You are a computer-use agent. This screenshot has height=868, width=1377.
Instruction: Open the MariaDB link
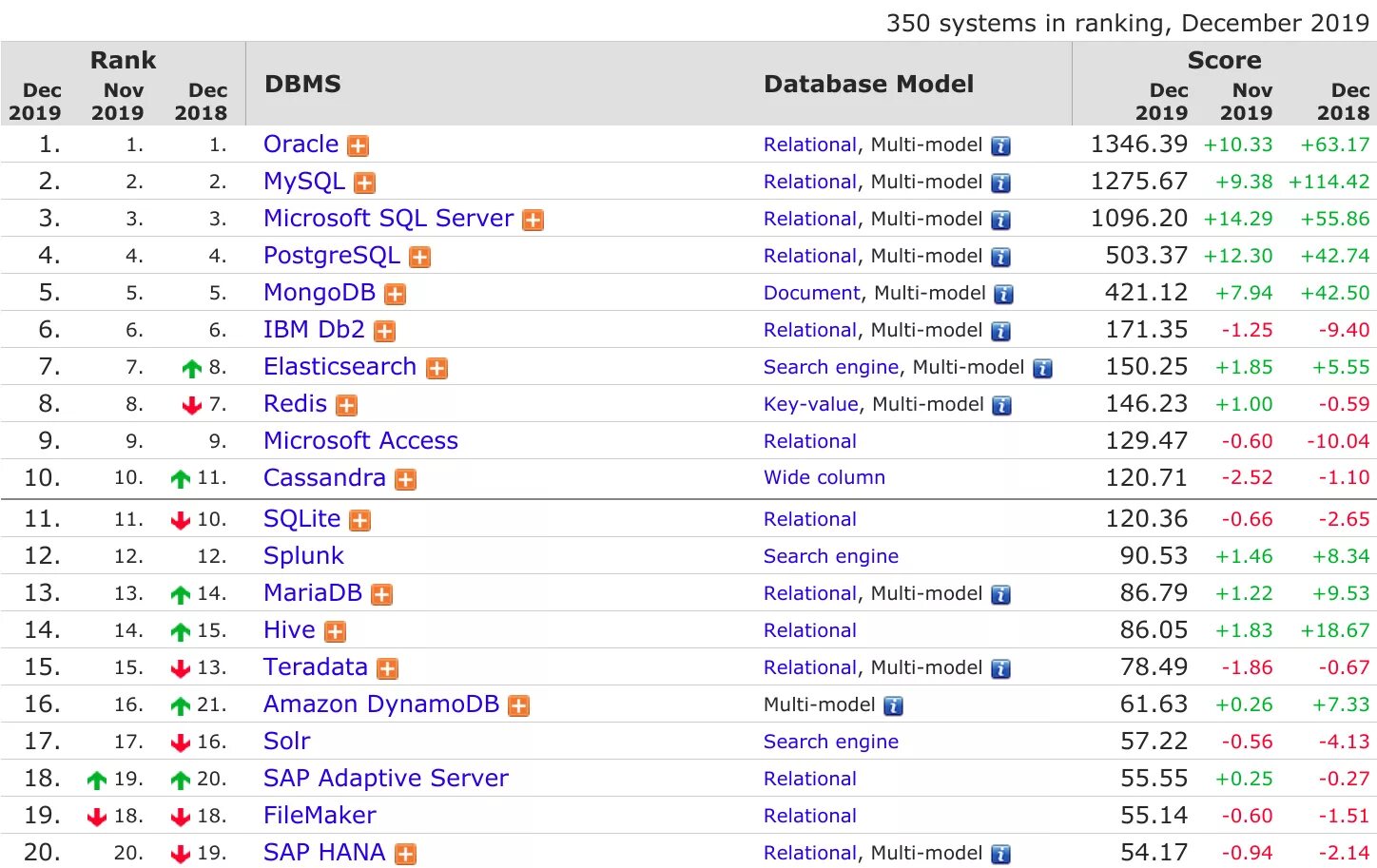313,593
